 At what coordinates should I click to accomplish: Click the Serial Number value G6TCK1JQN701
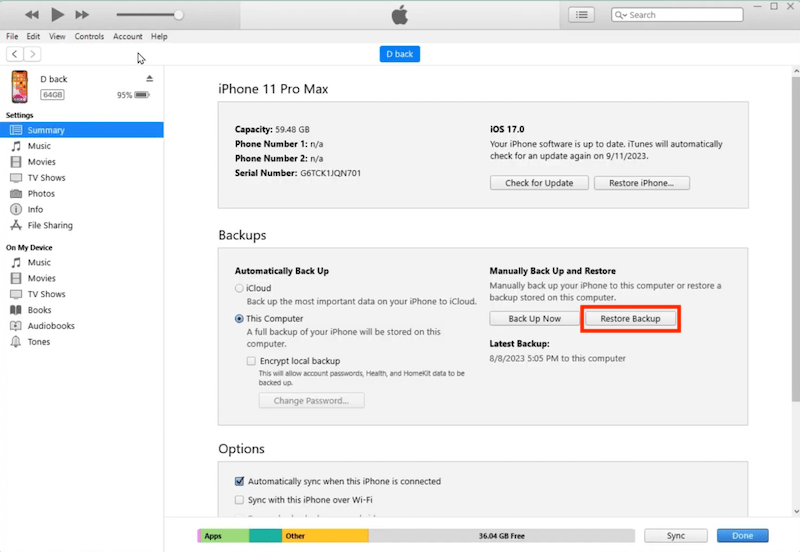click(331, 173)
